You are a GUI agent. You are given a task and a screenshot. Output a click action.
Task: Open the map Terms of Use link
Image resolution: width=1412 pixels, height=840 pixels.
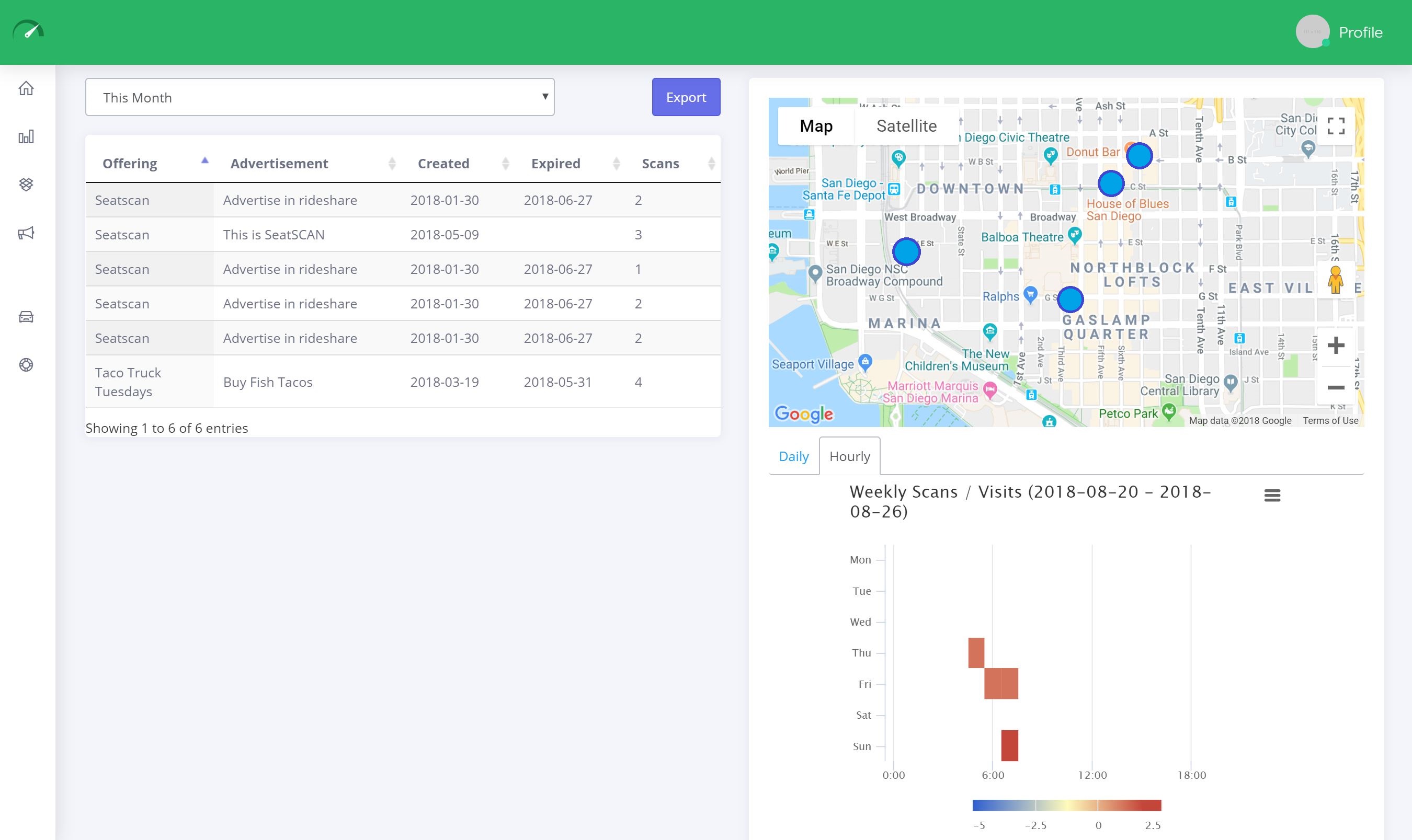(1330, 421)
